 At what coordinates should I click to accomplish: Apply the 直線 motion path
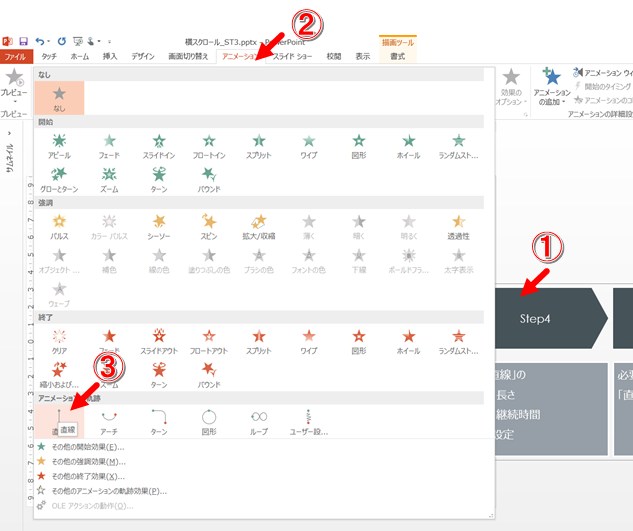pos(59,422)
